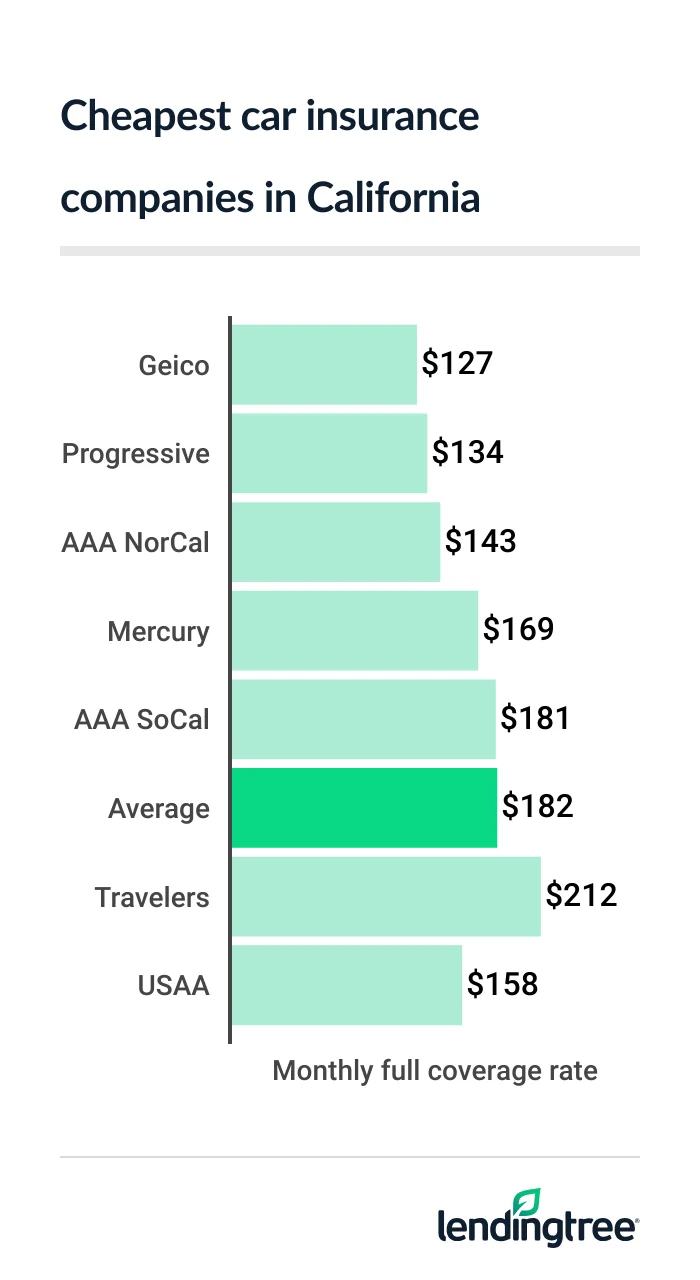The width and height of the screenshot is (700, 1280).
Task: Click the Average axis label
Action: pyautogui.click(x=159, y=809)
